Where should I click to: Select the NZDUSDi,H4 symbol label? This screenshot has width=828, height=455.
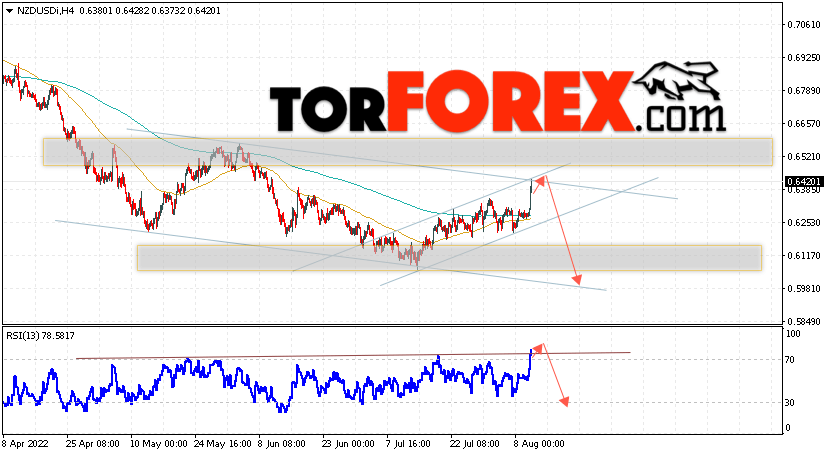[45, 11]
